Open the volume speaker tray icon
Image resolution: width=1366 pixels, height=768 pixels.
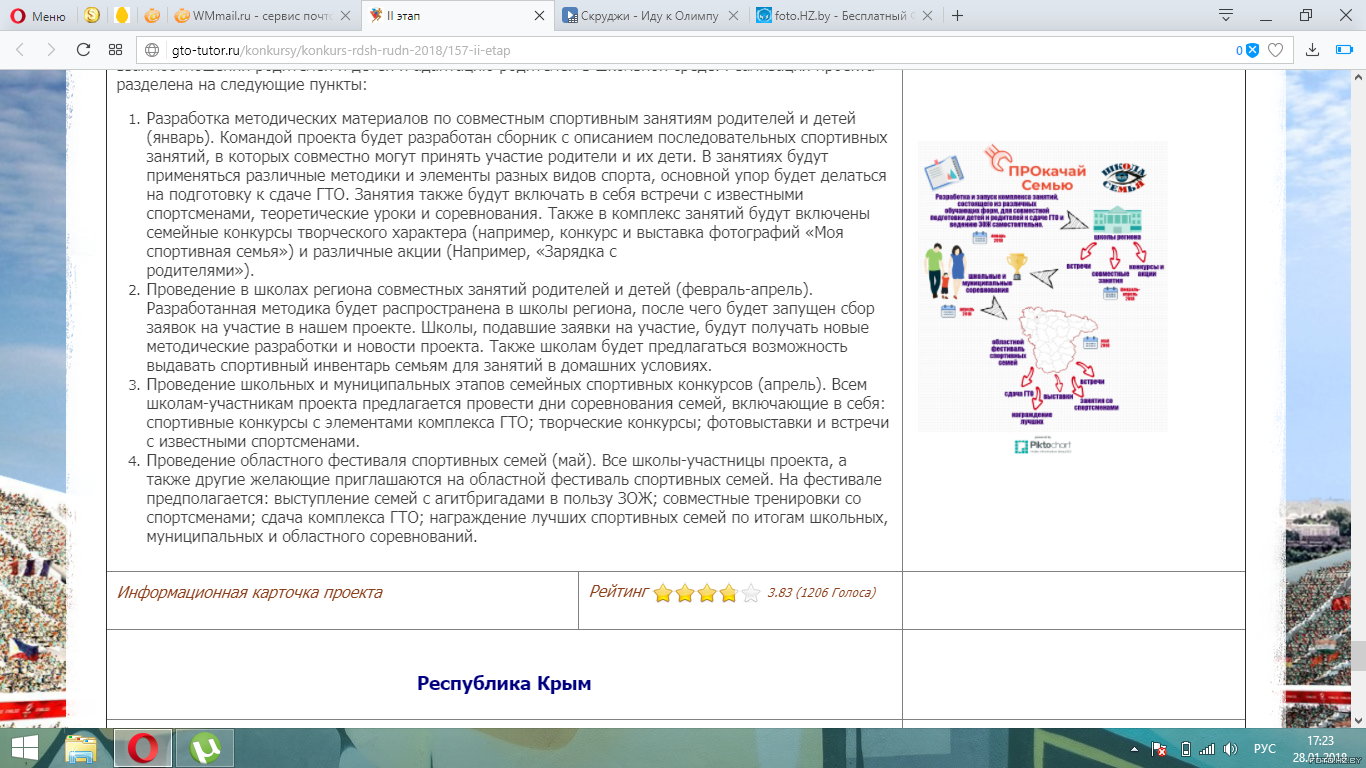(x=1231, y=748)
